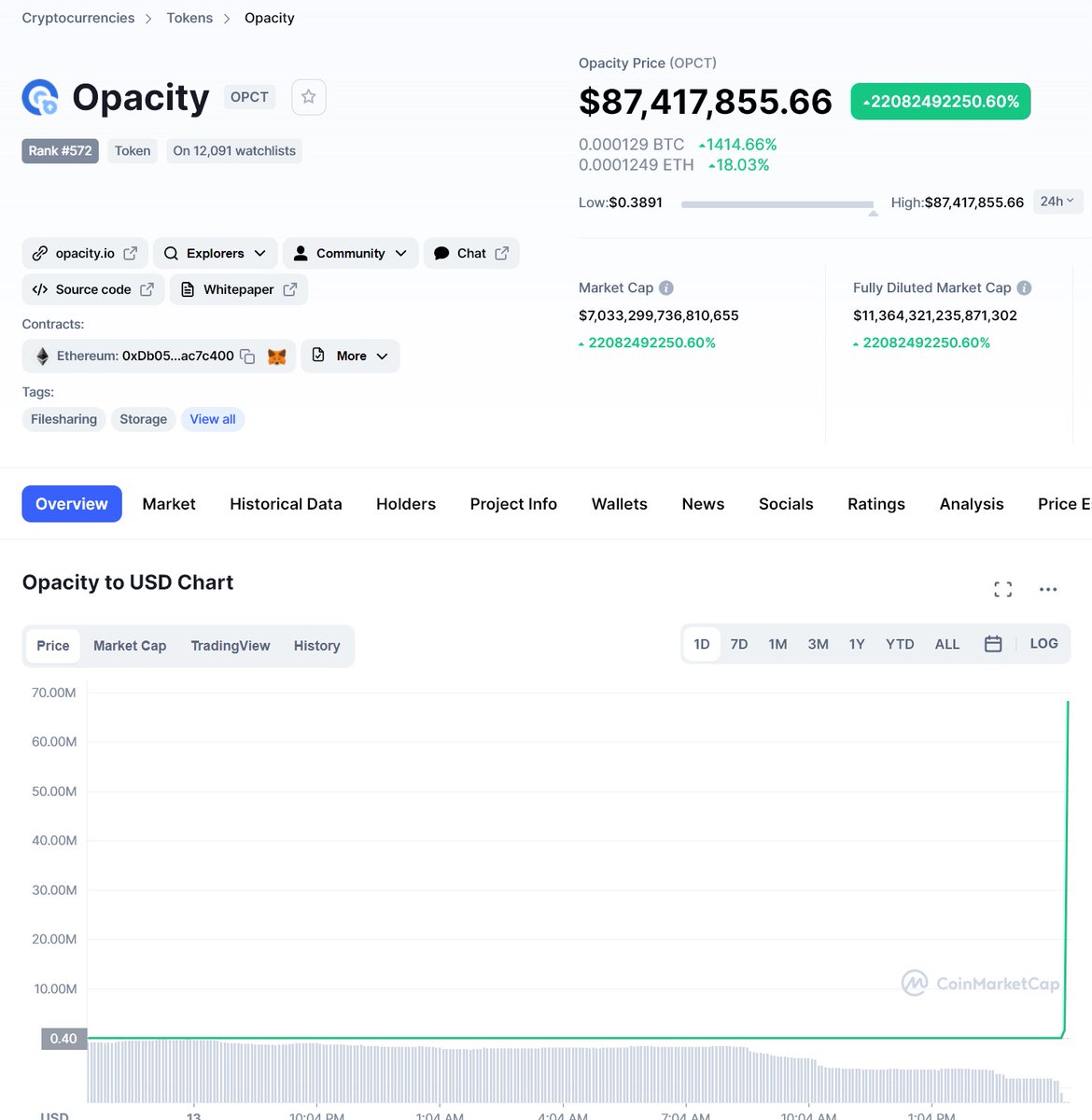The width and height of the screenshot is (1092, 1120).
Task: Click the Ethereum diamond logo
Action: tap(42, 356)
